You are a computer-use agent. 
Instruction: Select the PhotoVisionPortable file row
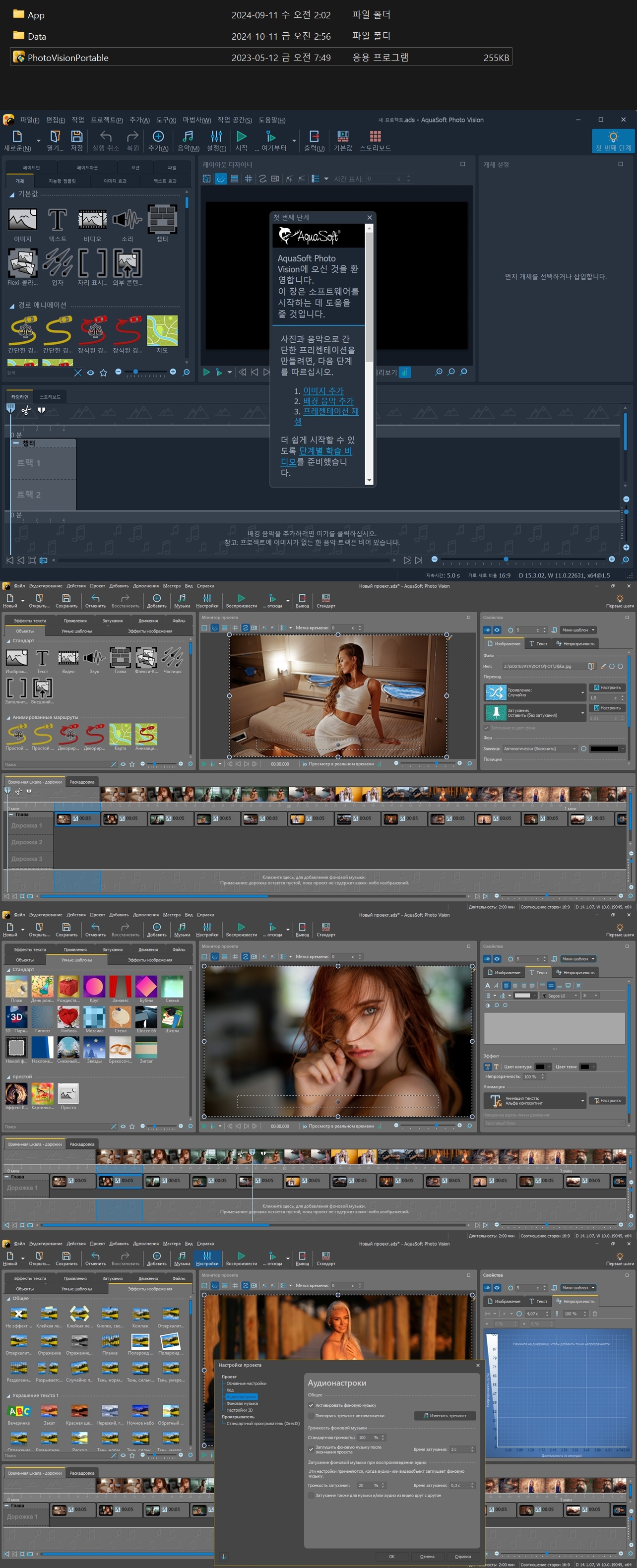260,57
